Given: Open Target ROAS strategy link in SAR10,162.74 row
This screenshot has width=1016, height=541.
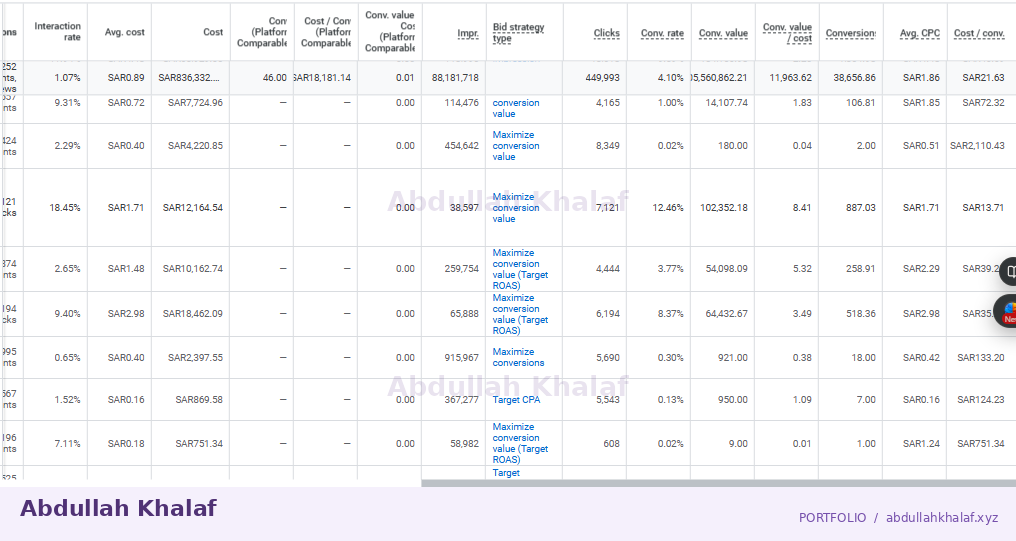Looking at the screenshot, I should click(520, 269).
